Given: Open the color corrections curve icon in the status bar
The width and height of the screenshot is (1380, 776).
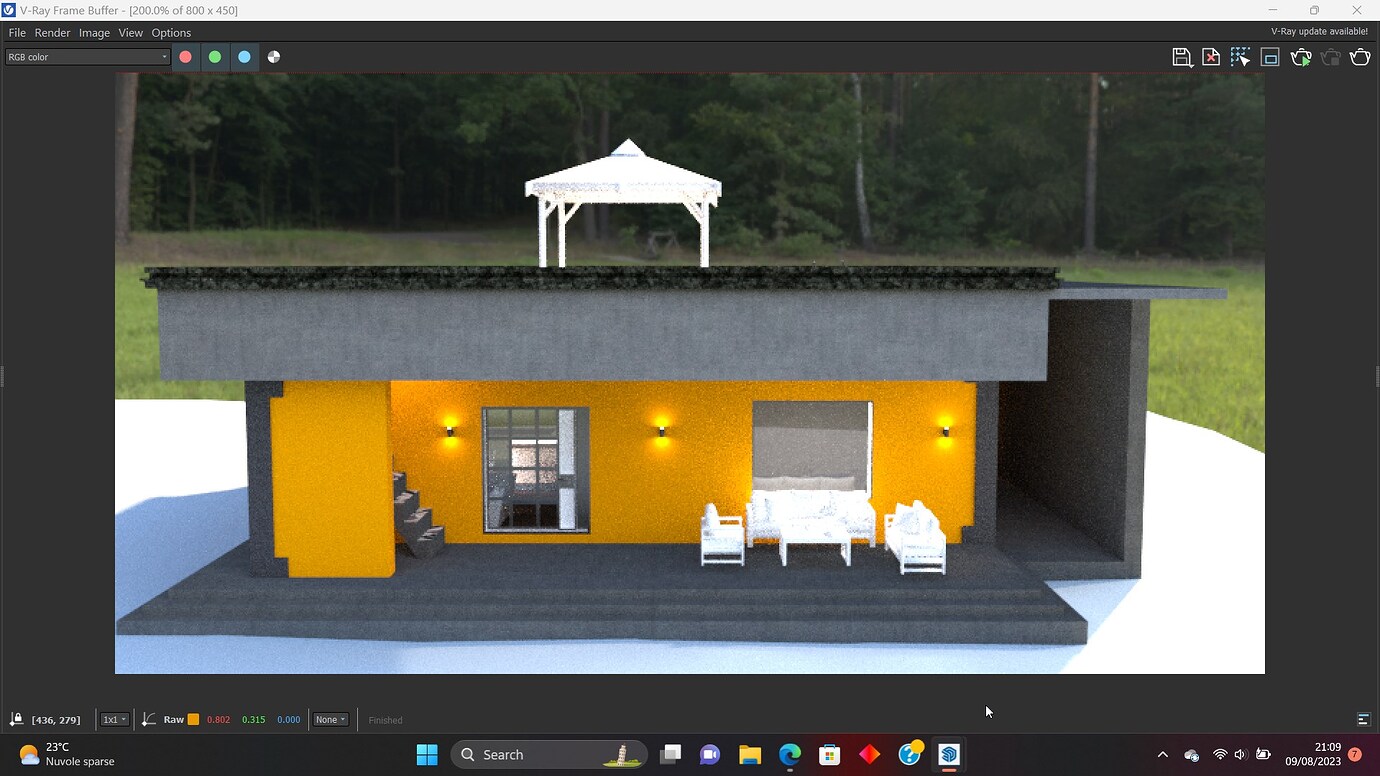Looking at the screenshot, I should point(148,719).
